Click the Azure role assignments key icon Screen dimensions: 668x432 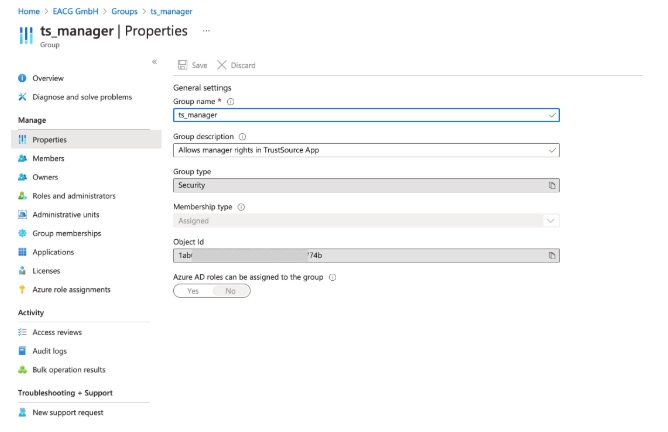tap(22, 290)
